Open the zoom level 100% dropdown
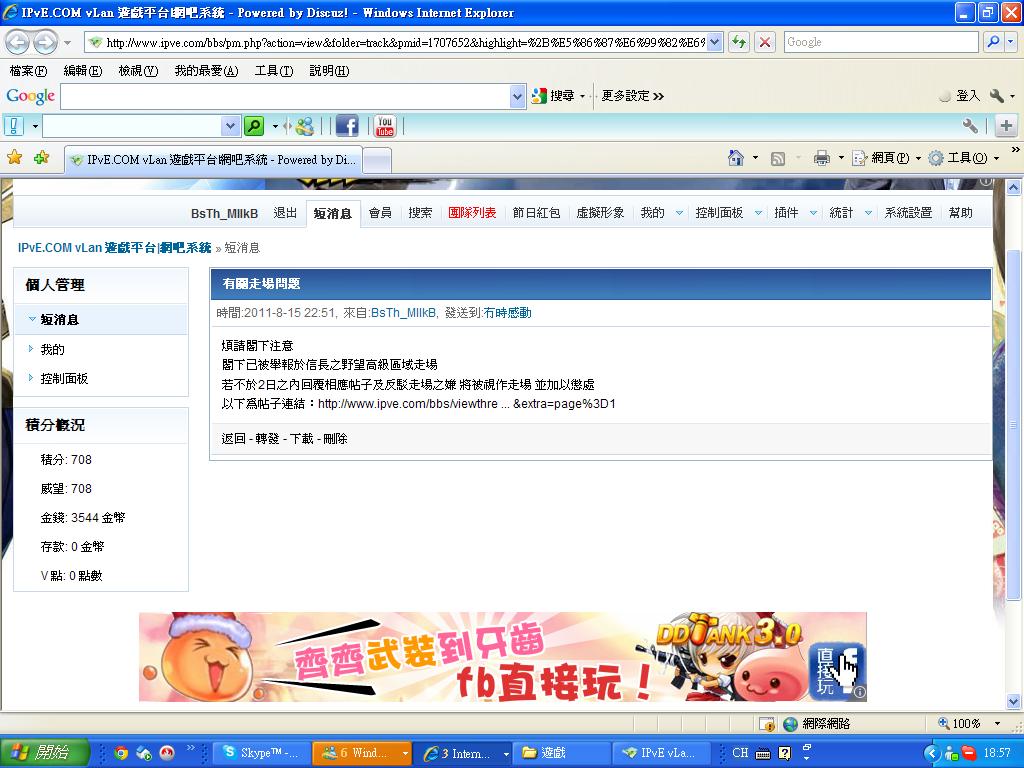The height and width of the screenshot is (768, 1024). point(997,723)
